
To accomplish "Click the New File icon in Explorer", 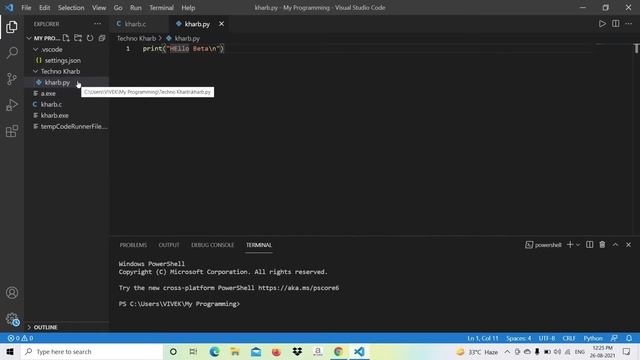I will coord(66,38).
